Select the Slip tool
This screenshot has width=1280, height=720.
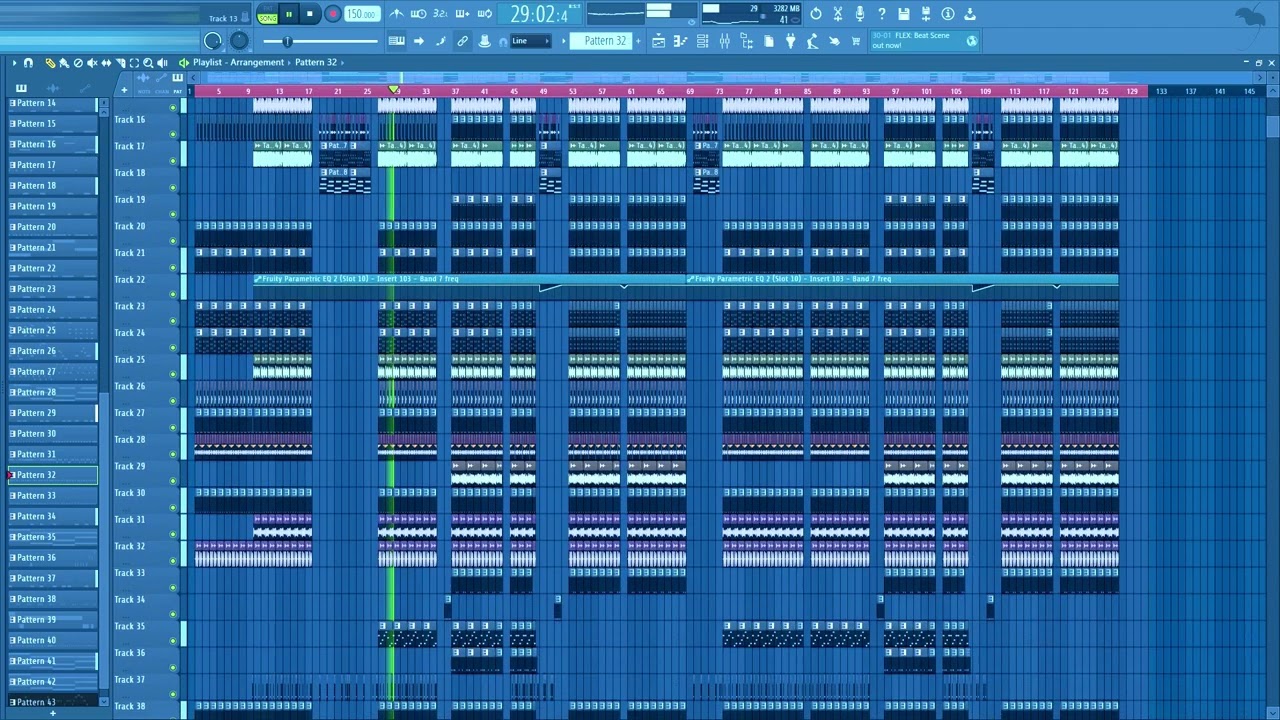coord(106,62)
